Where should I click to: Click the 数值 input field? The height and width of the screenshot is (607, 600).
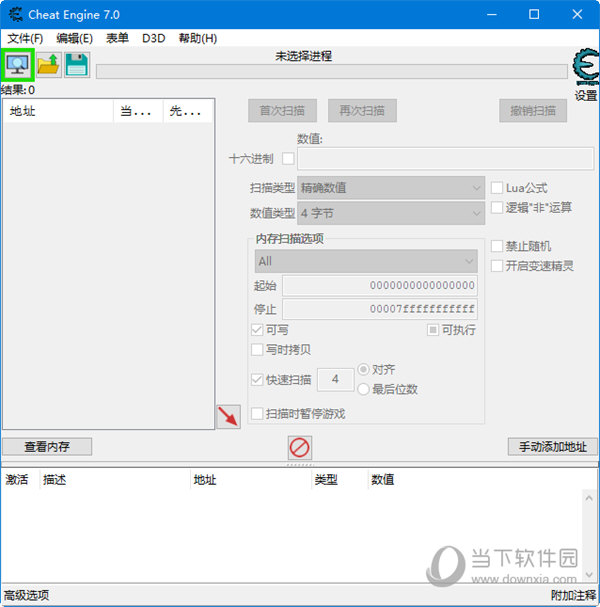point(445,158)
